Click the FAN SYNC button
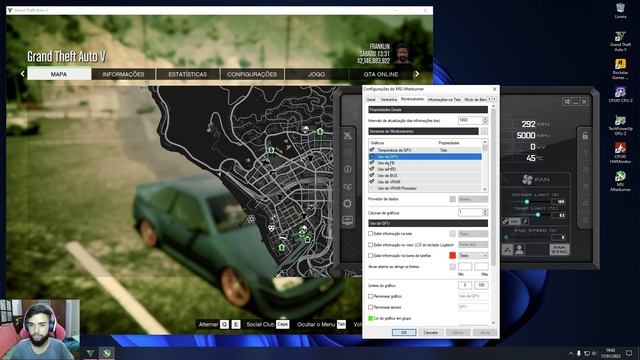 pyautogui.click(x=559, y=249)
